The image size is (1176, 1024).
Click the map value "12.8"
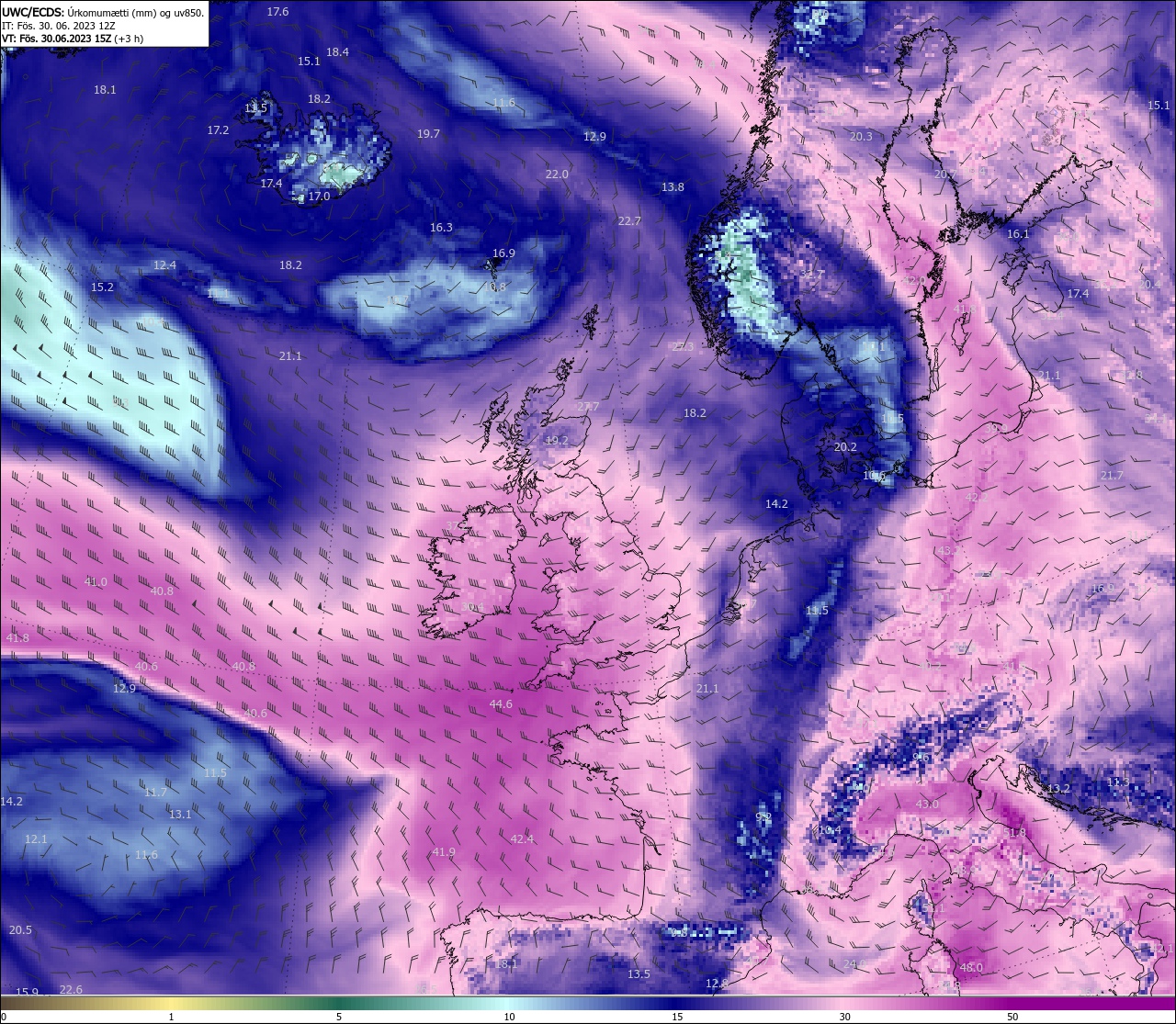(x=717, y=984)
